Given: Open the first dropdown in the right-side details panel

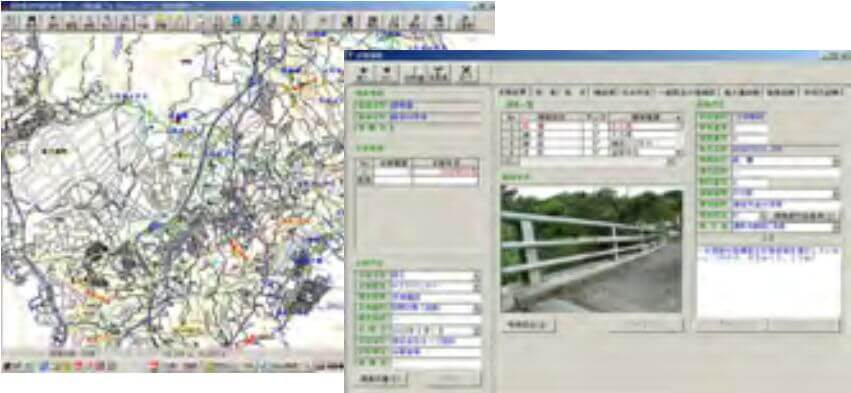Looking at the screenshot, I should click(x=785, y=161).
